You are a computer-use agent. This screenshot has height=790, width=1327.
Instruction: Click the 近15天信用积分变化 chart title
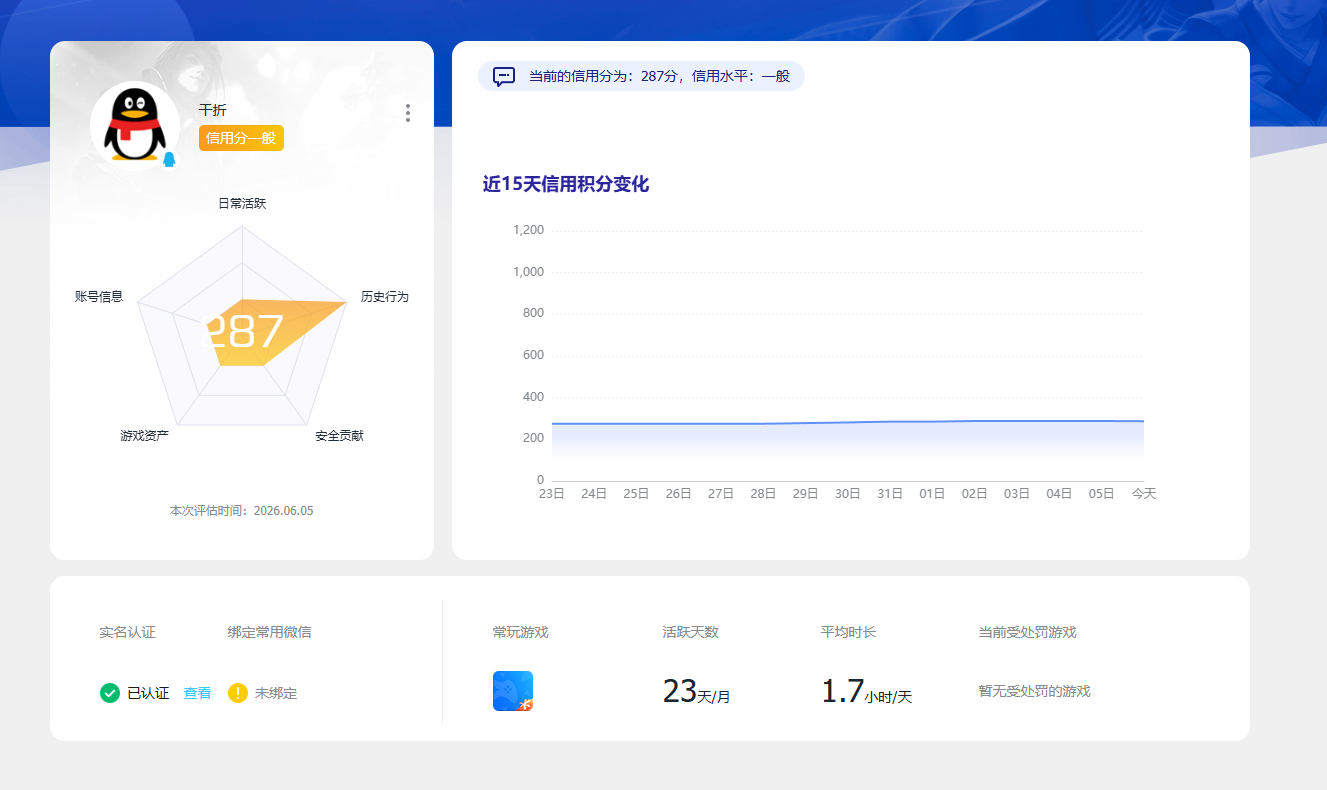(x=566, y=184)
